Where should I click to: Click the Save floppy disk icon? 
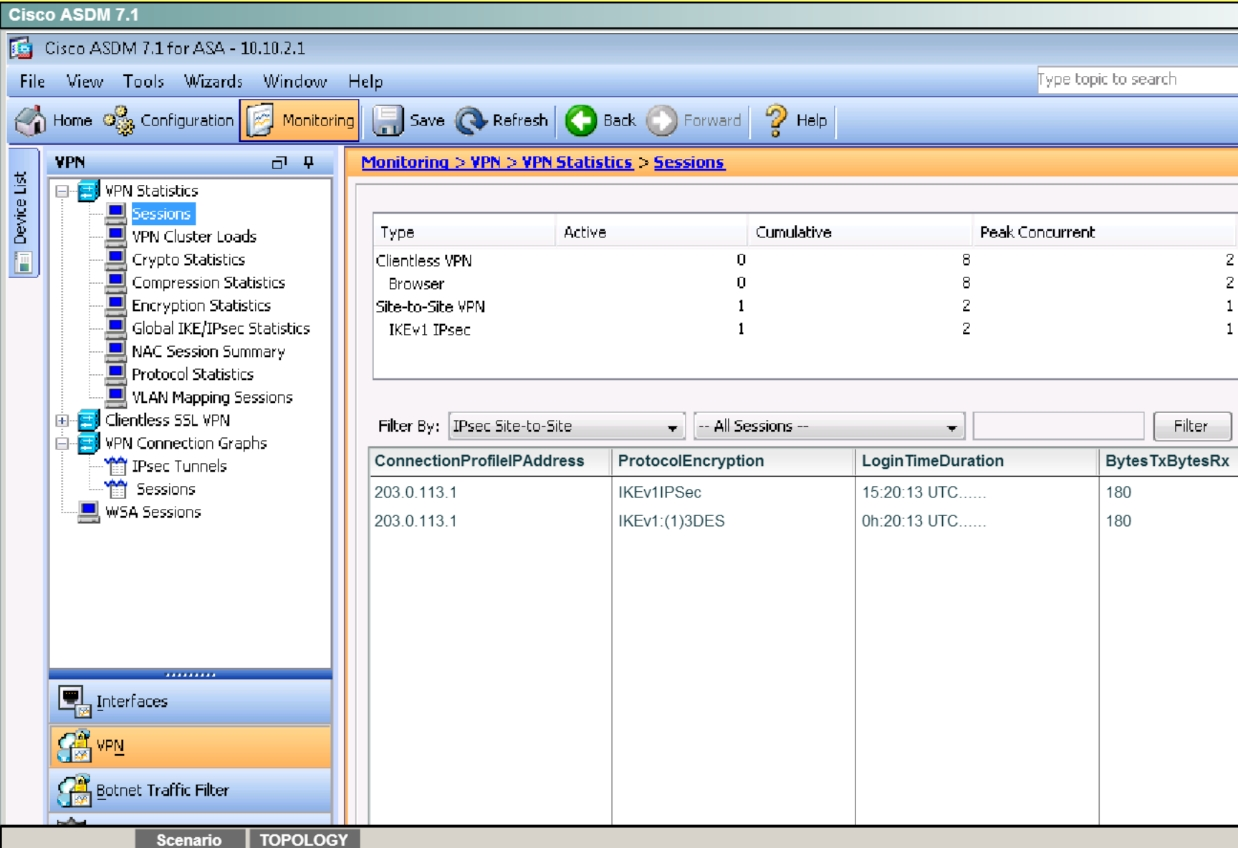coord(388,121)
